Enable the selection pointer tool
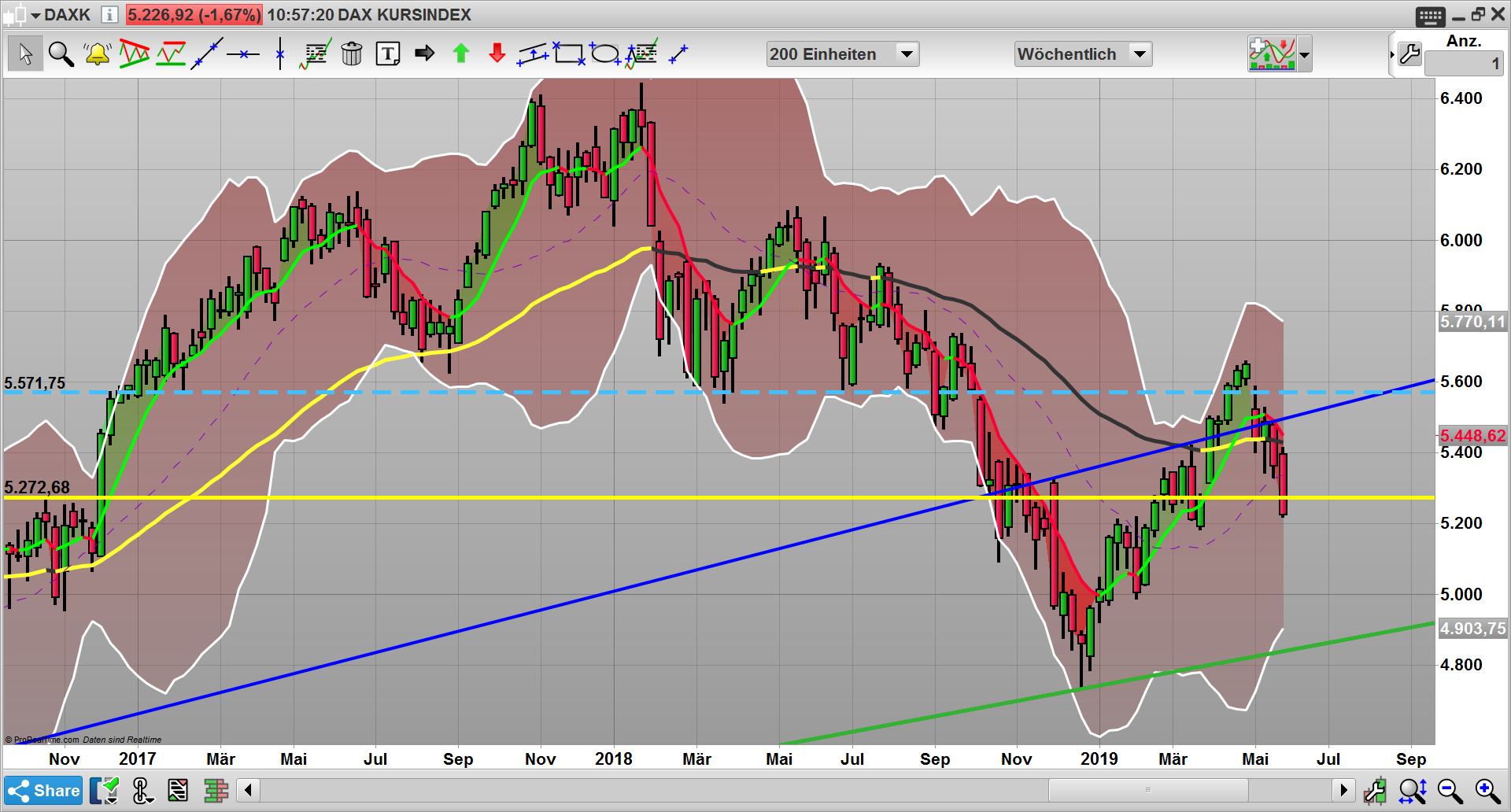The image size is (1511, 812). point(24,54)
